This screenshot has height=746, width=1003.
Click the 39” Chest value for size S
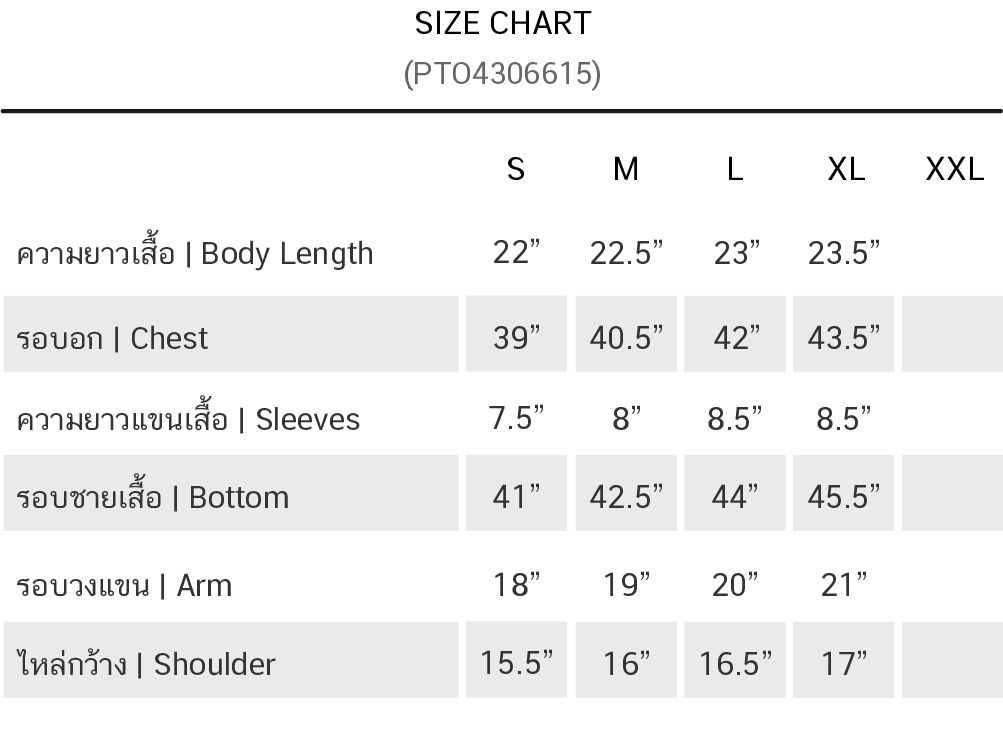point(516,338)
